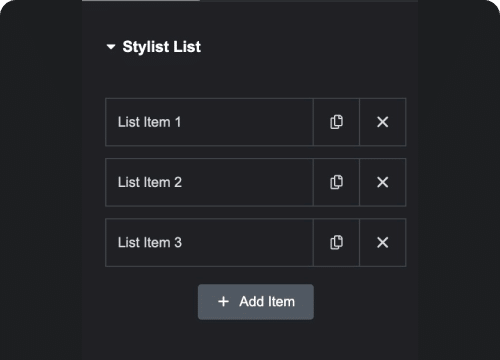The image size is (500, 360).
Task: Click empty panel area beneath Add Item button
Action: pos(250,342)
